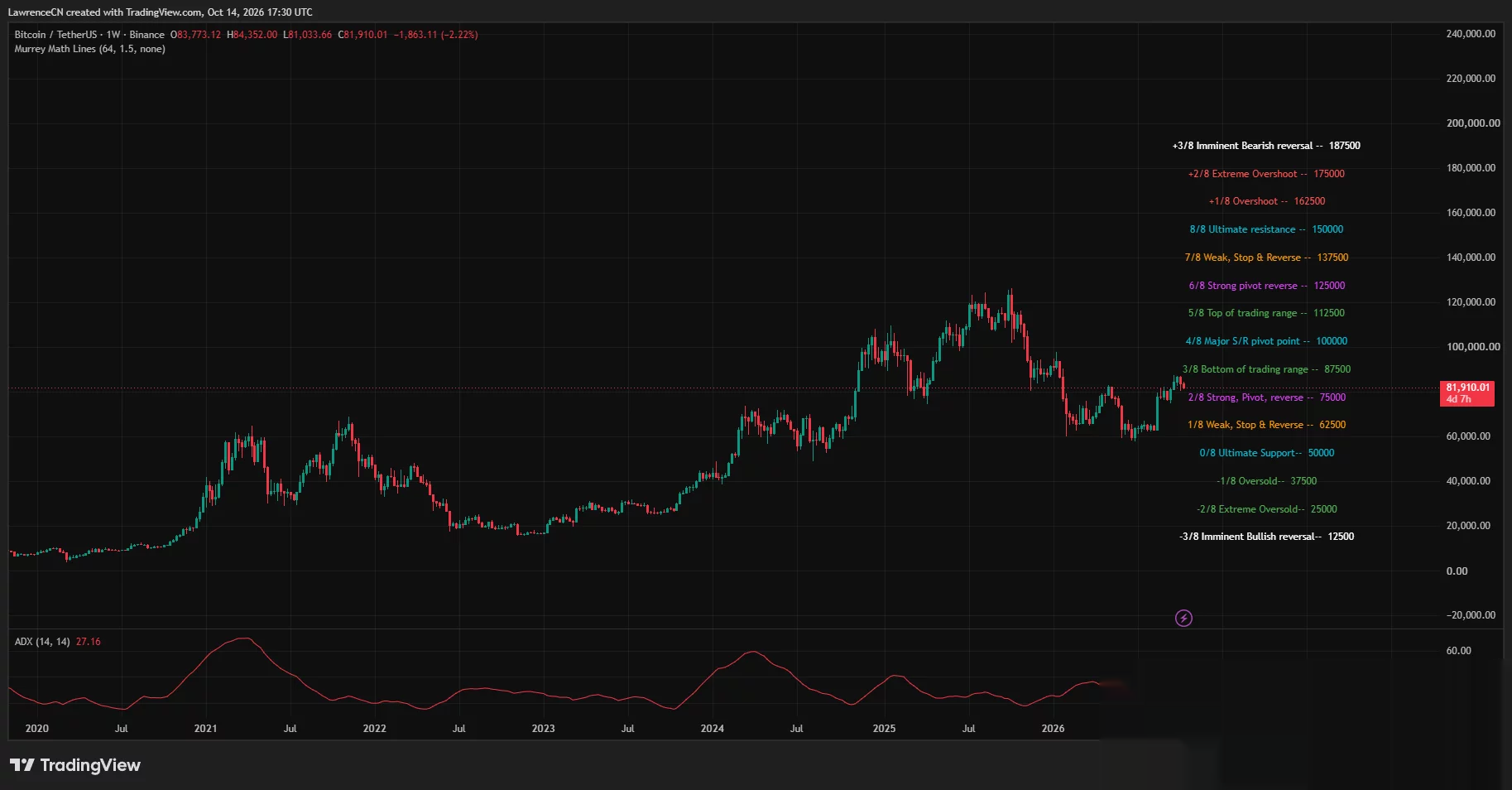Viewport: 1512px width, 790px height.
Task: Click the purple lightning bolt event icon
Action: click(x=1183, y=618)
